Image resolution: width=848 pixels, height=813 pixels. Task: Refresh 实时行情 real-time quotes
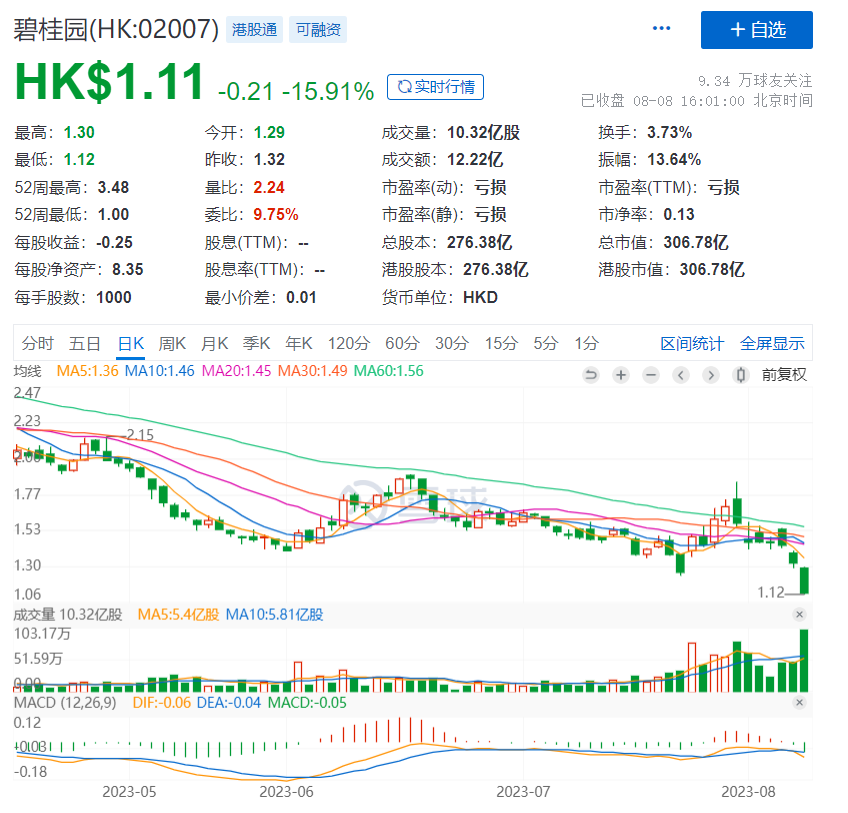(x=435, y=87)
